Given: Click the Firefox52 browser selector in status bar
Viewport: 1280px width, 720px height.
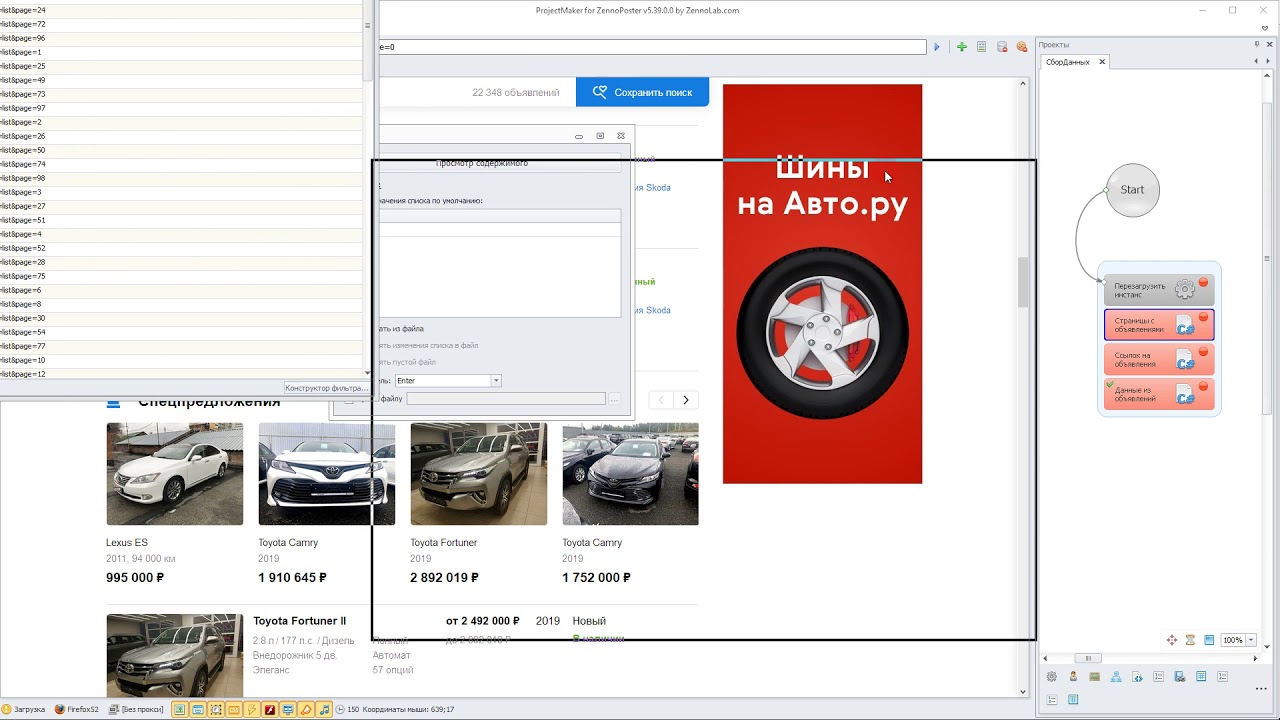Looking at the screenshot, I should click(x=76, y=710).
